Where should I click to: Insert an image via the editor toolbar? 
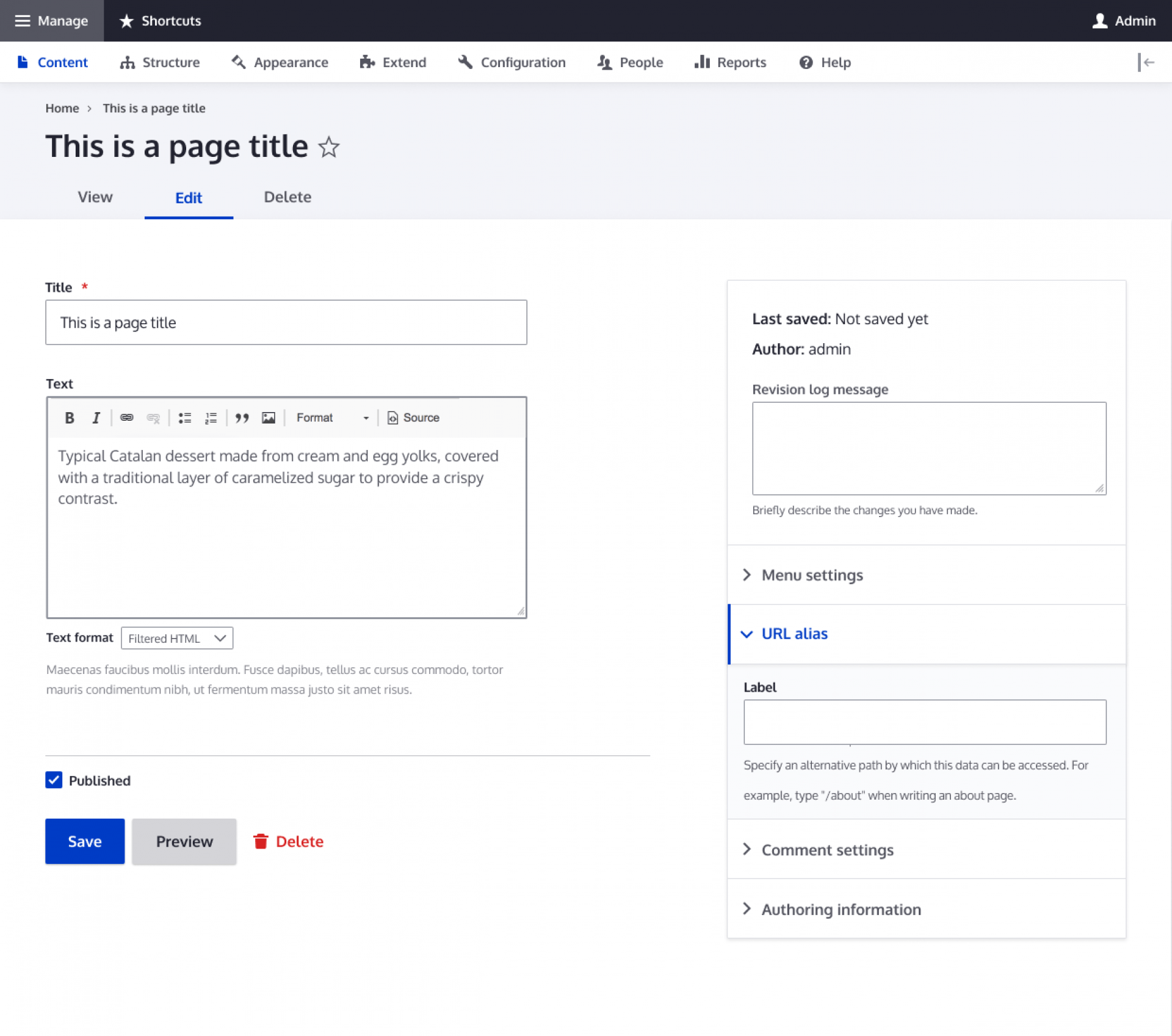269,418
